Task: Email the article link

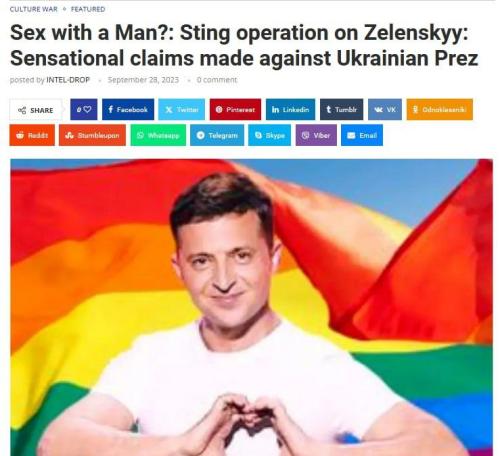Action: click(x=362, y=135)
